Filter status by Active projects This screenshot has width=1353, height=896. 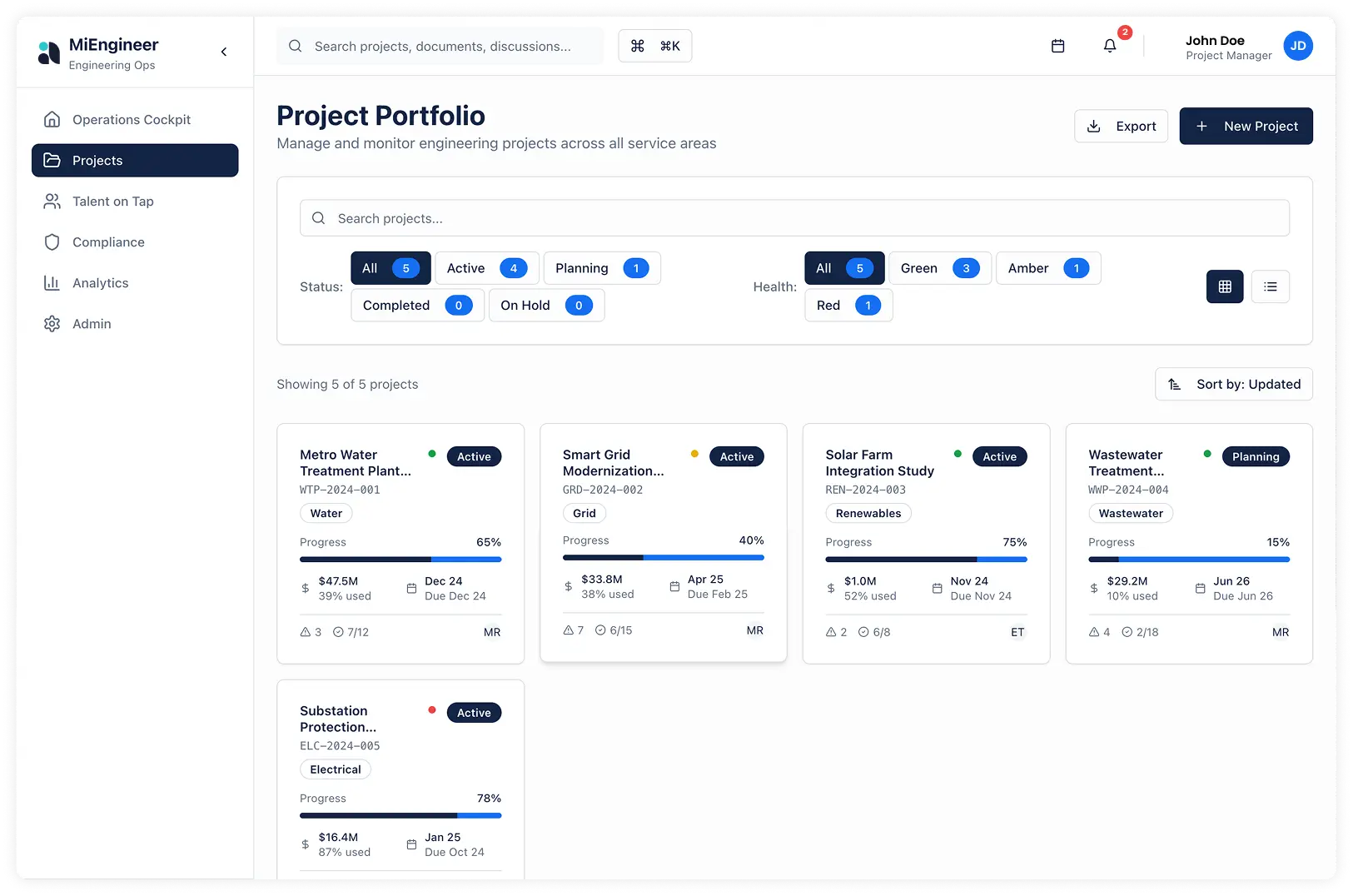click(486, 268)
